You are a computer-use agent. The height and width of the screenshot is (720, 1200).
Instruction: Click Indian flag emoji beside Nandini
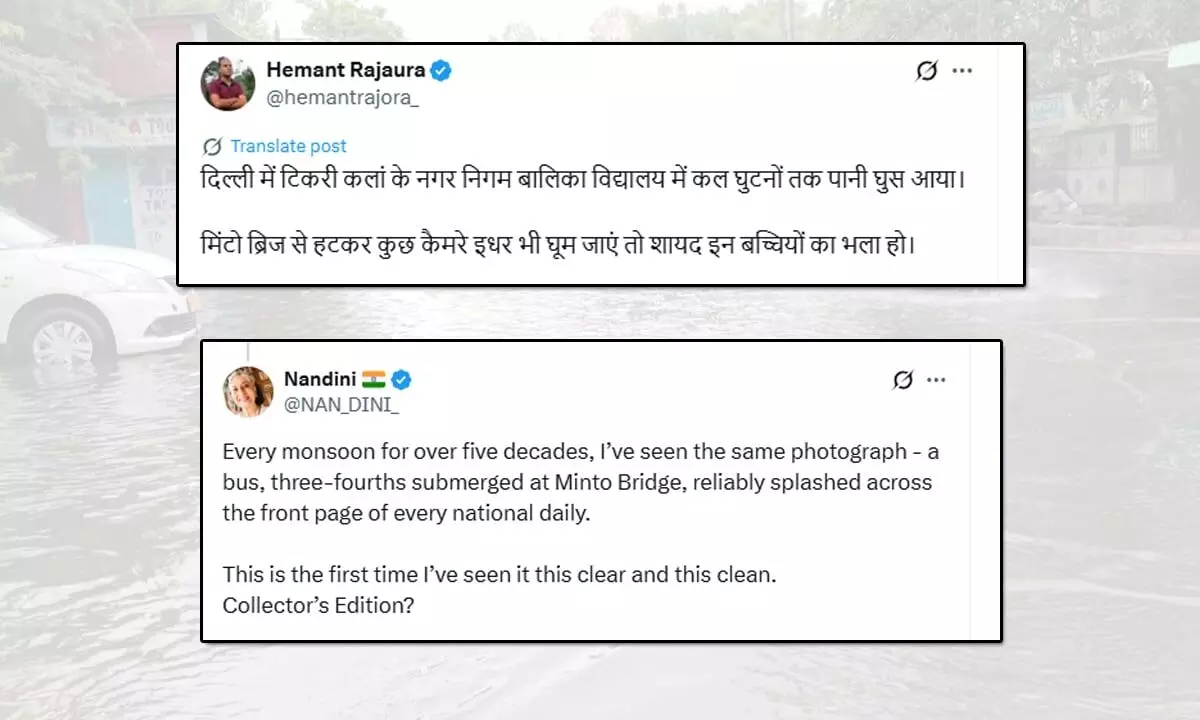pos(374,380)
